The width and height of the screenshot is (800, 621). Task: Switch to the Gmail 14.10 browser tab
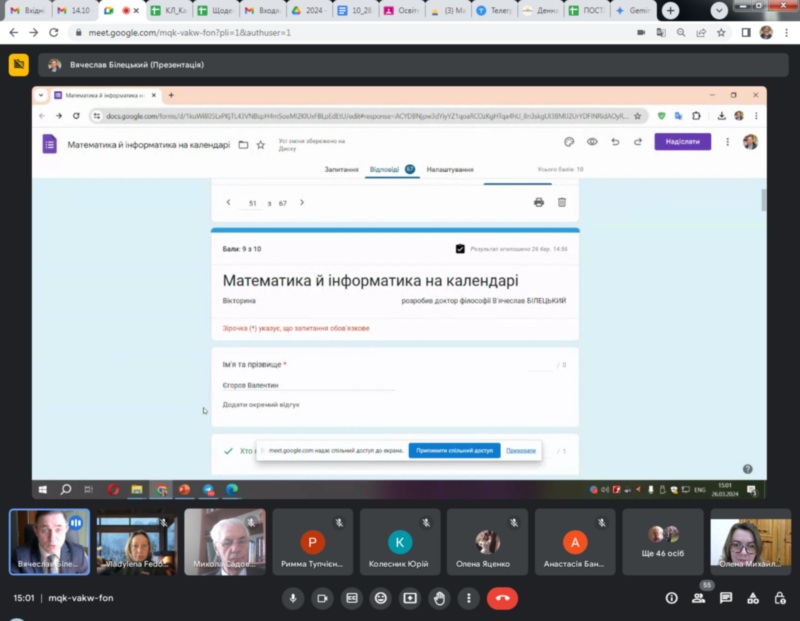click(76, 10)
